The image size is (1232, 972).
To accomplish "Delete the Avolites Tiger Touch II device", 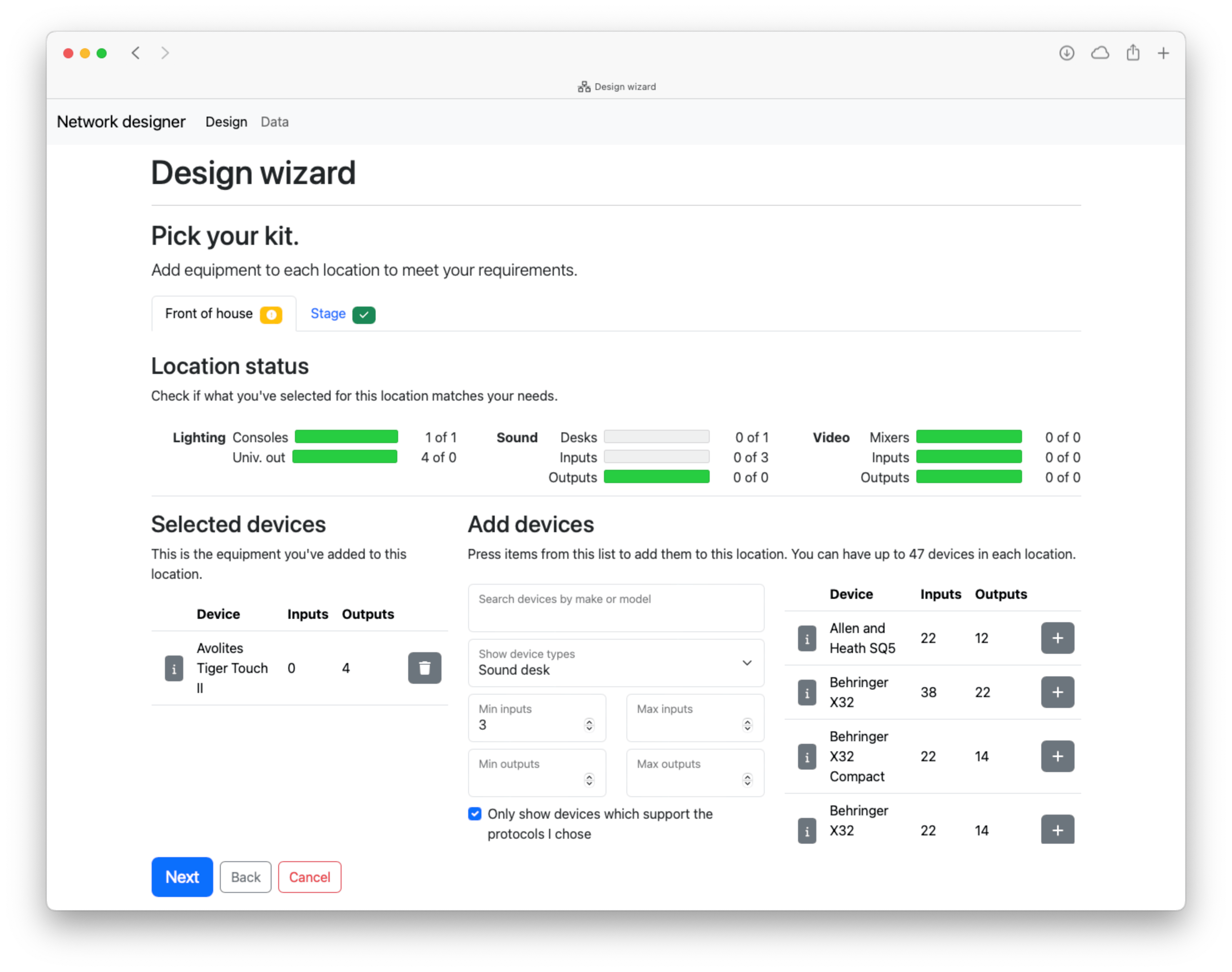I will click(424, 668).
